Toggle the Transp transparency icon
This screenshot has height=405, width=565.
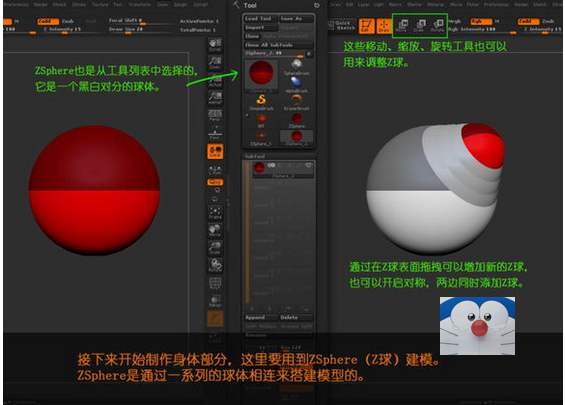[x=215, y=301]
